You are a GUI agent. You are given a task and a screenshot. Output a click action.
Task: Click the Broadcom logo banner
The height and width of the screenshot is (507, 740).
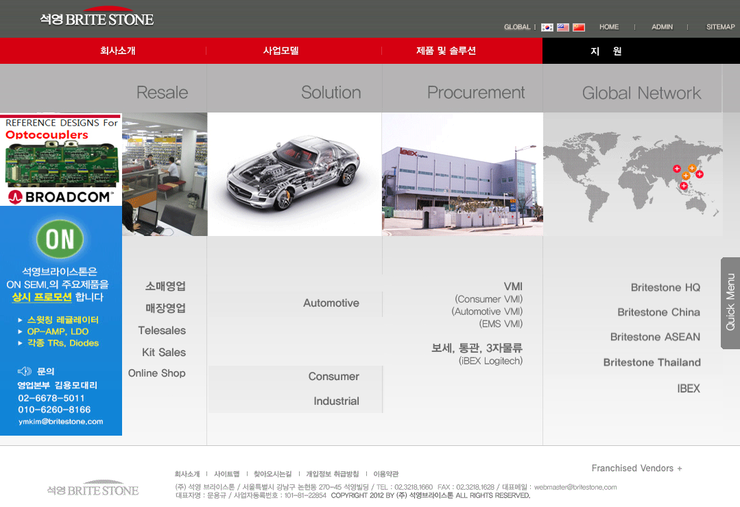click(x=61, y=196)
